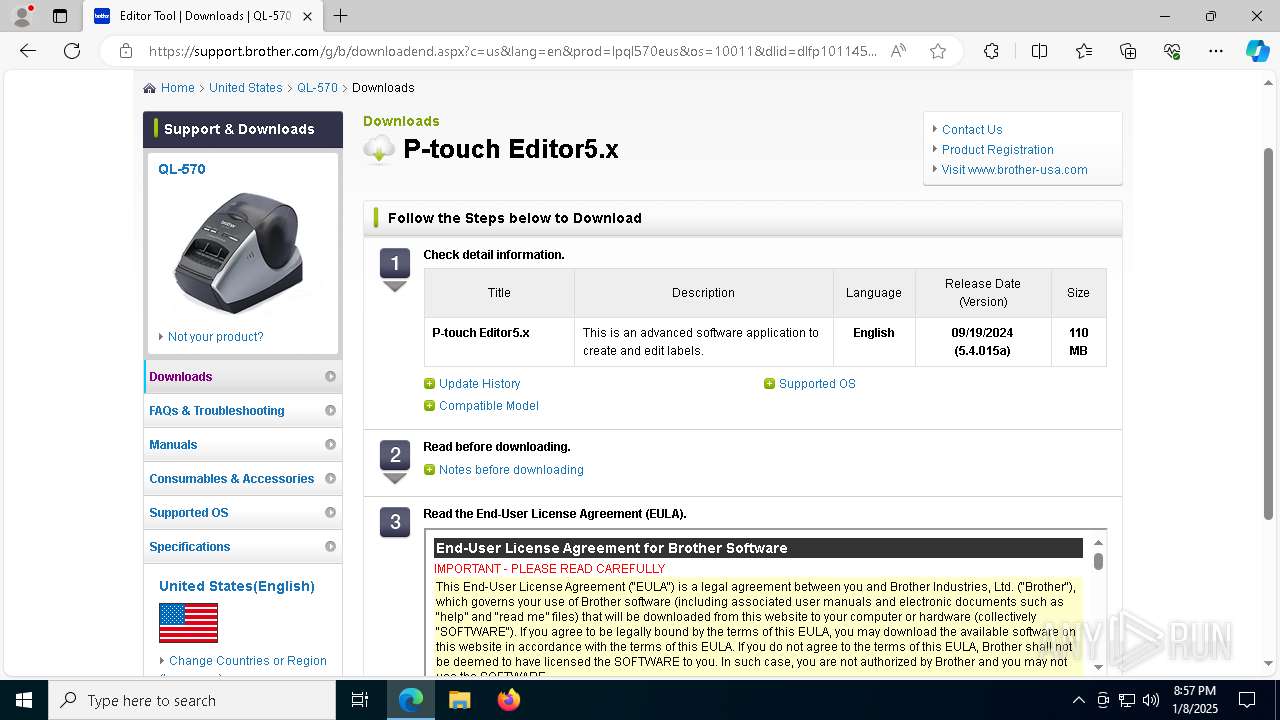
Task: Click the QL-570 printer image
Action: [x=238, y=253]
